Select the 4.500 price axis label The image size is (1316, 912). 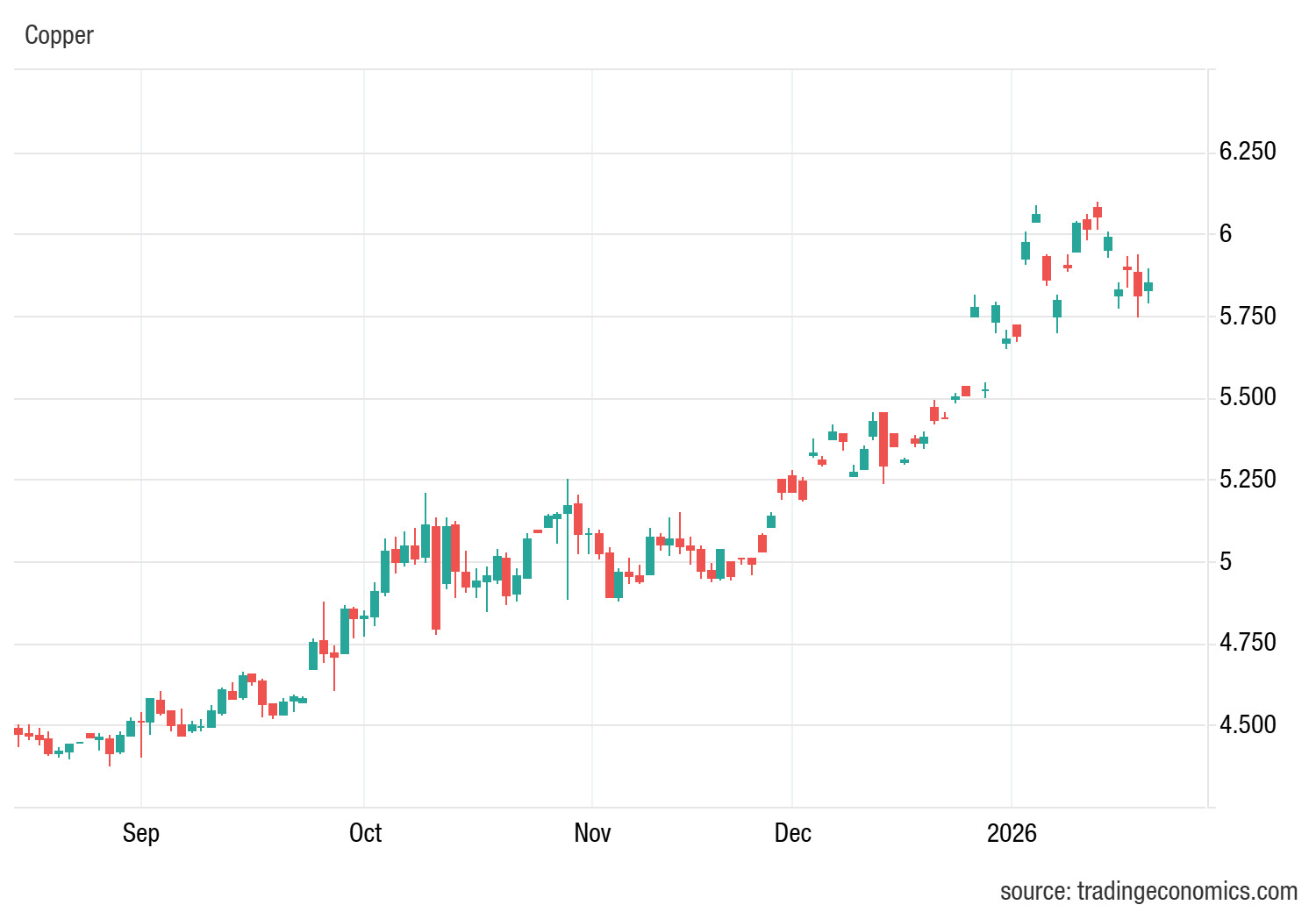tap(1248, 725)
